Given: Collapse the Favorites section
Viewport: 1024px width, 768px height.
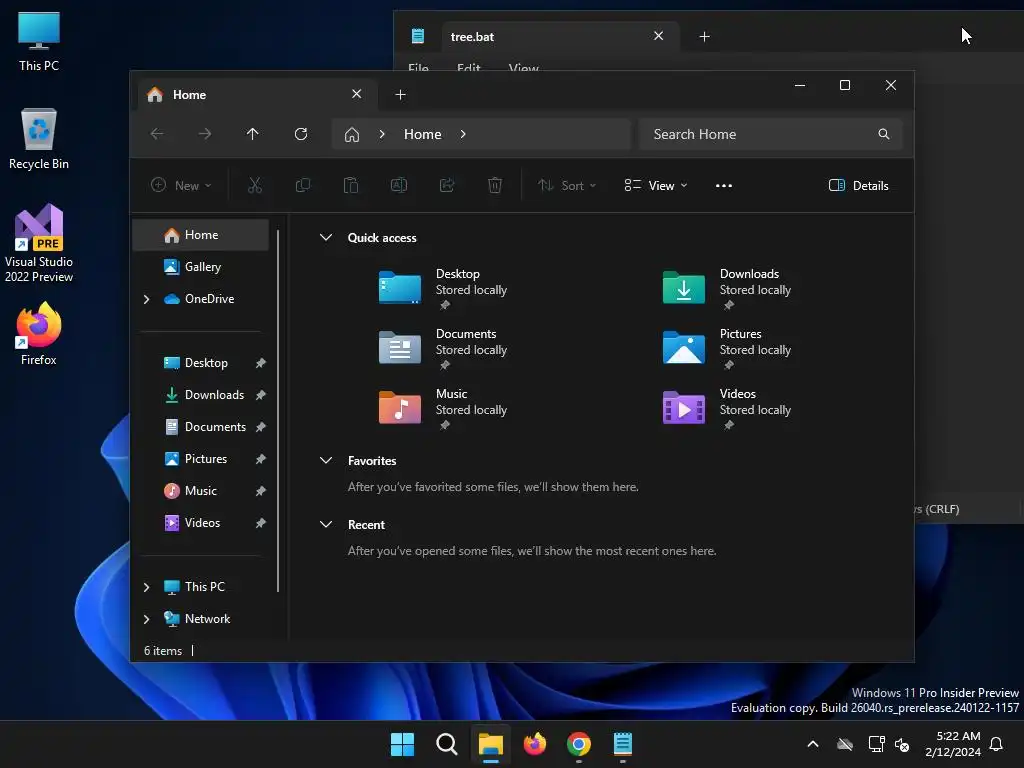Looking at the screenshot, I should 326,460.
